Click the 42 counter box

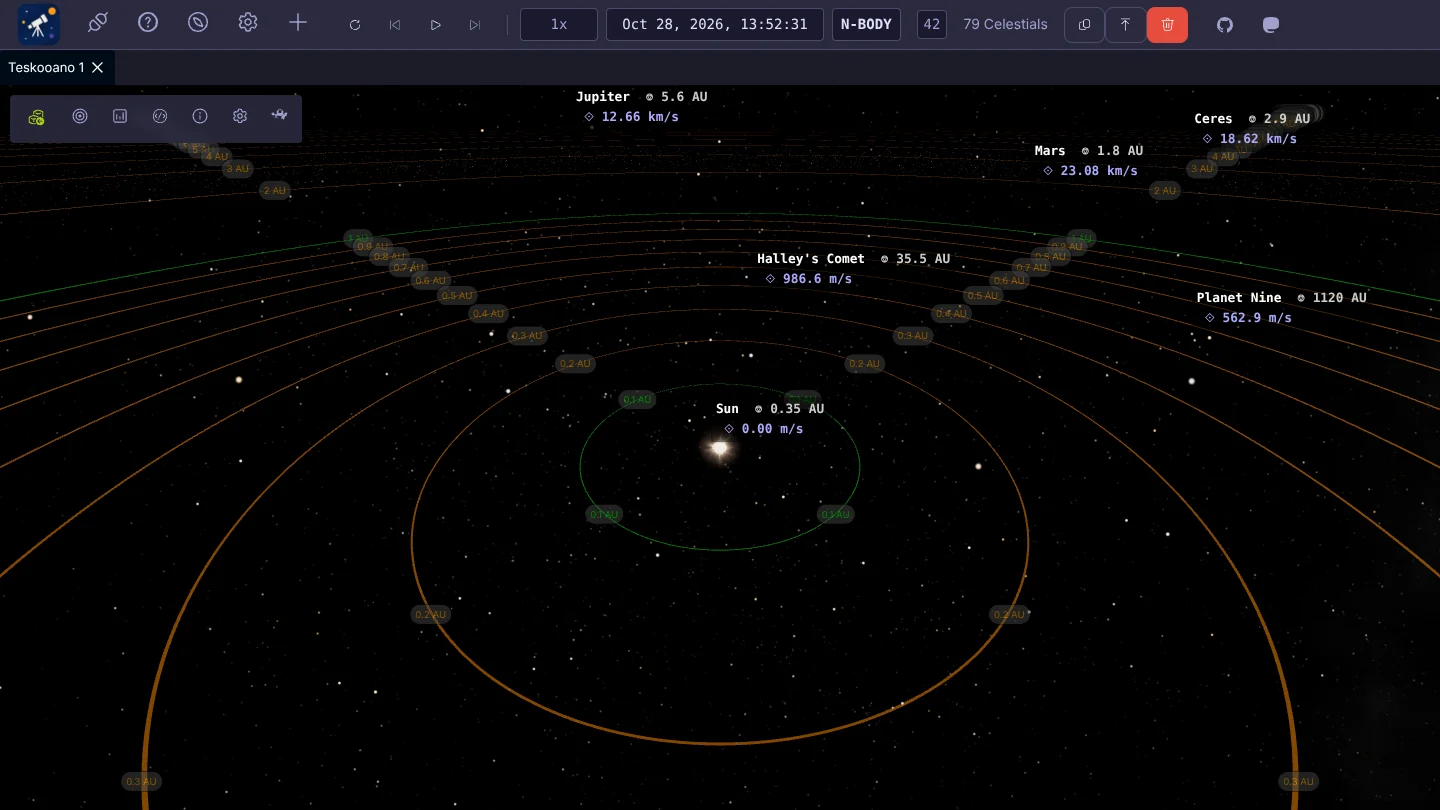pos(932,24)
